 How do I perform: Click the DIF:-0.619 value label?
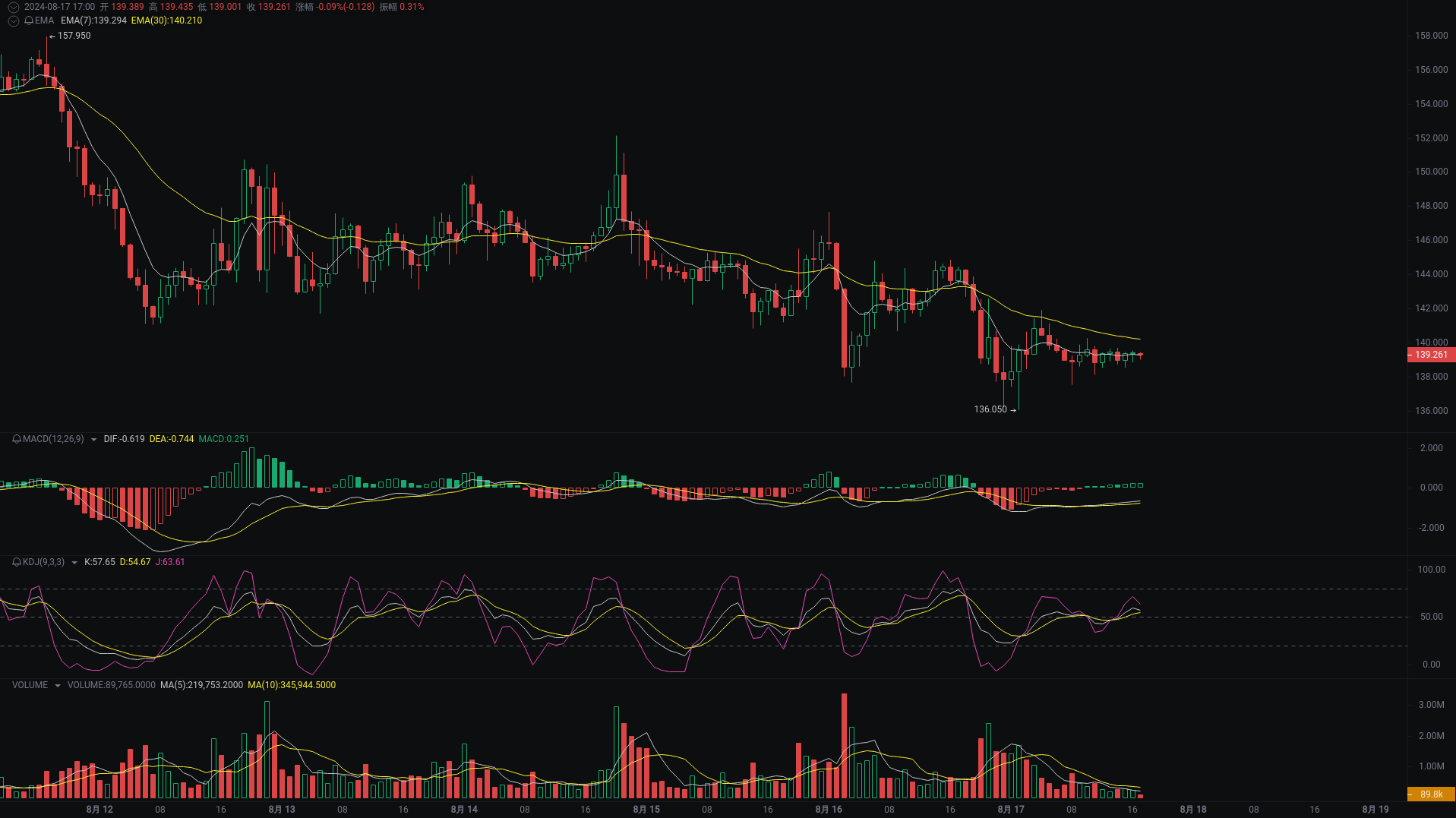[124, 439]
